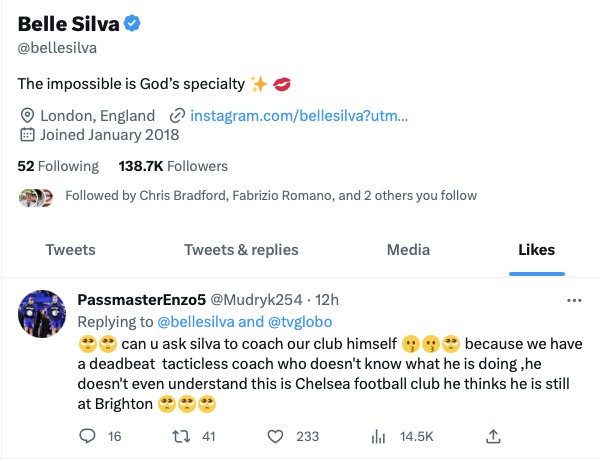Retweet the PassmasterEnzo5 tweet

tap(183, 436)
